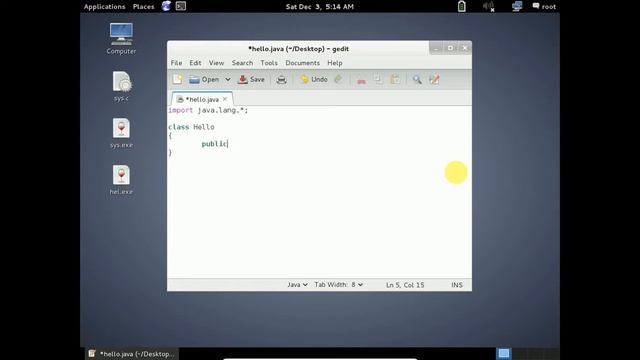Screen dimensions: 640x360
Task: Open the Search menu
Action: pos(242,63)
